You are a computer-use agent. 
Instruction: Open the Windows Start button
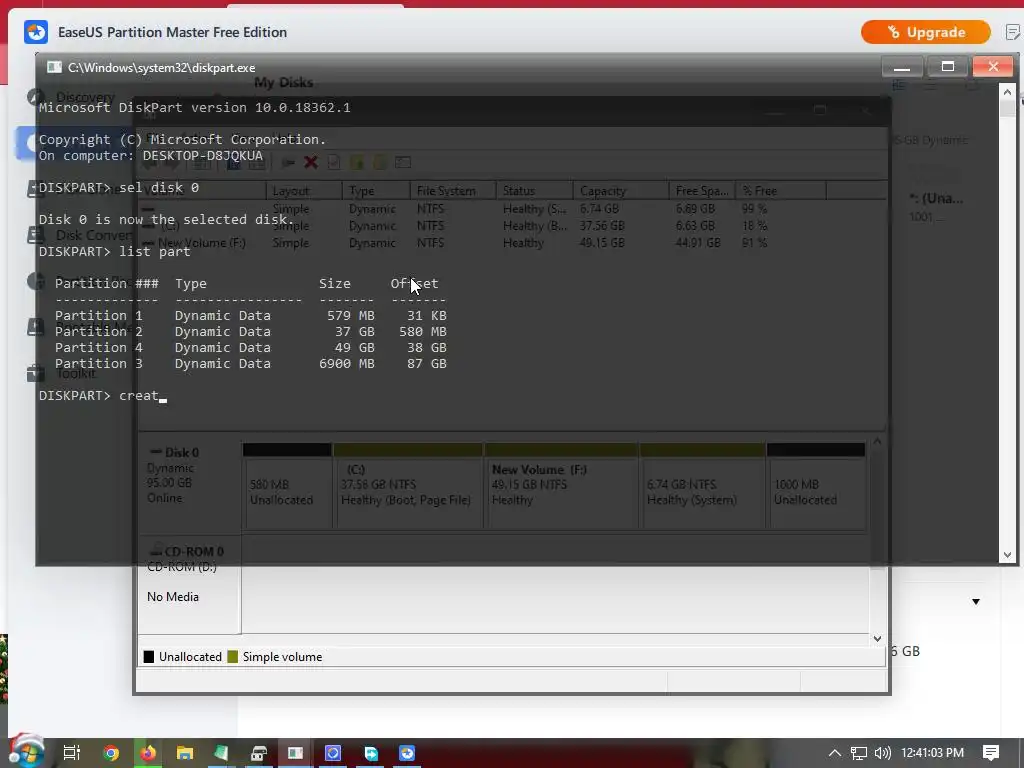(x=26, y=752)
